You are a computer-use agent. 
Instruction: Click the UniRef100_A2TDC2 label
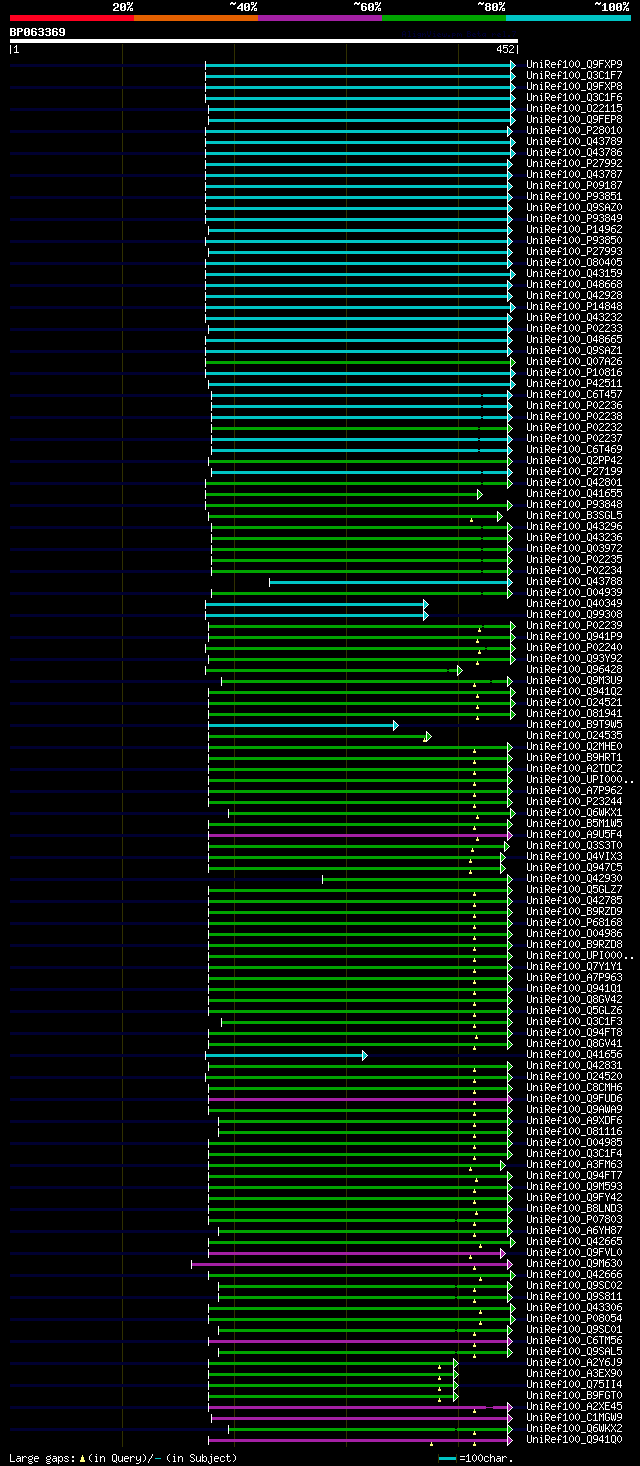(574, 768)
